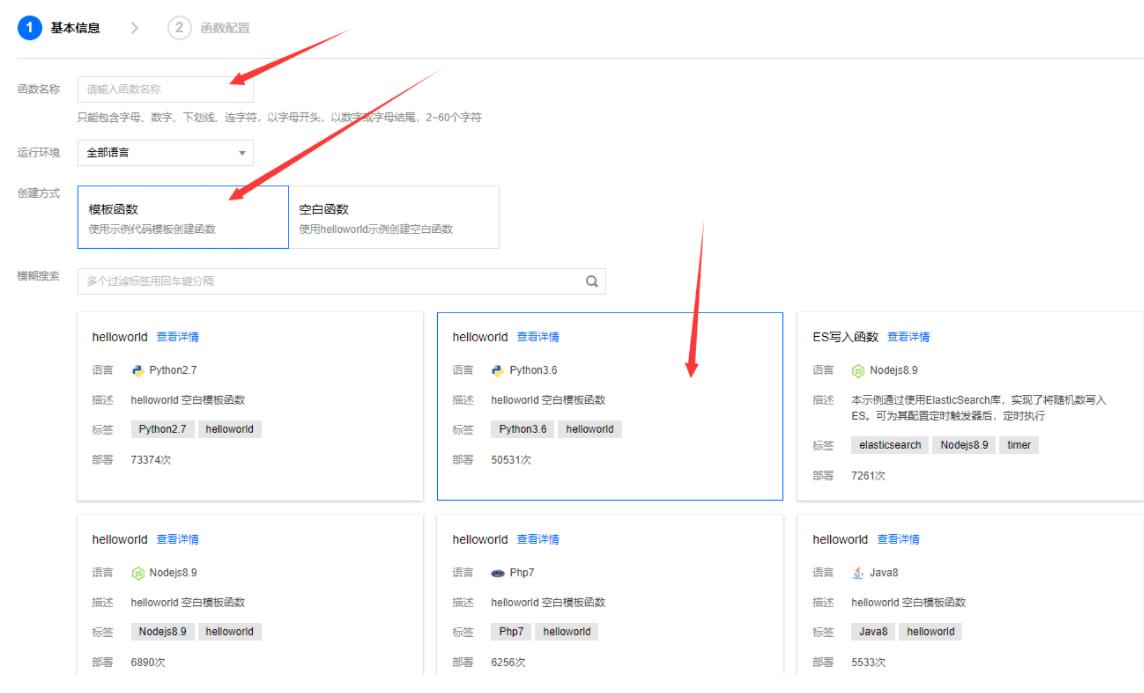This screenshot has height=693, width=1144.
Task: Select the 模板函数 creation option
Action: click(181, 216)
